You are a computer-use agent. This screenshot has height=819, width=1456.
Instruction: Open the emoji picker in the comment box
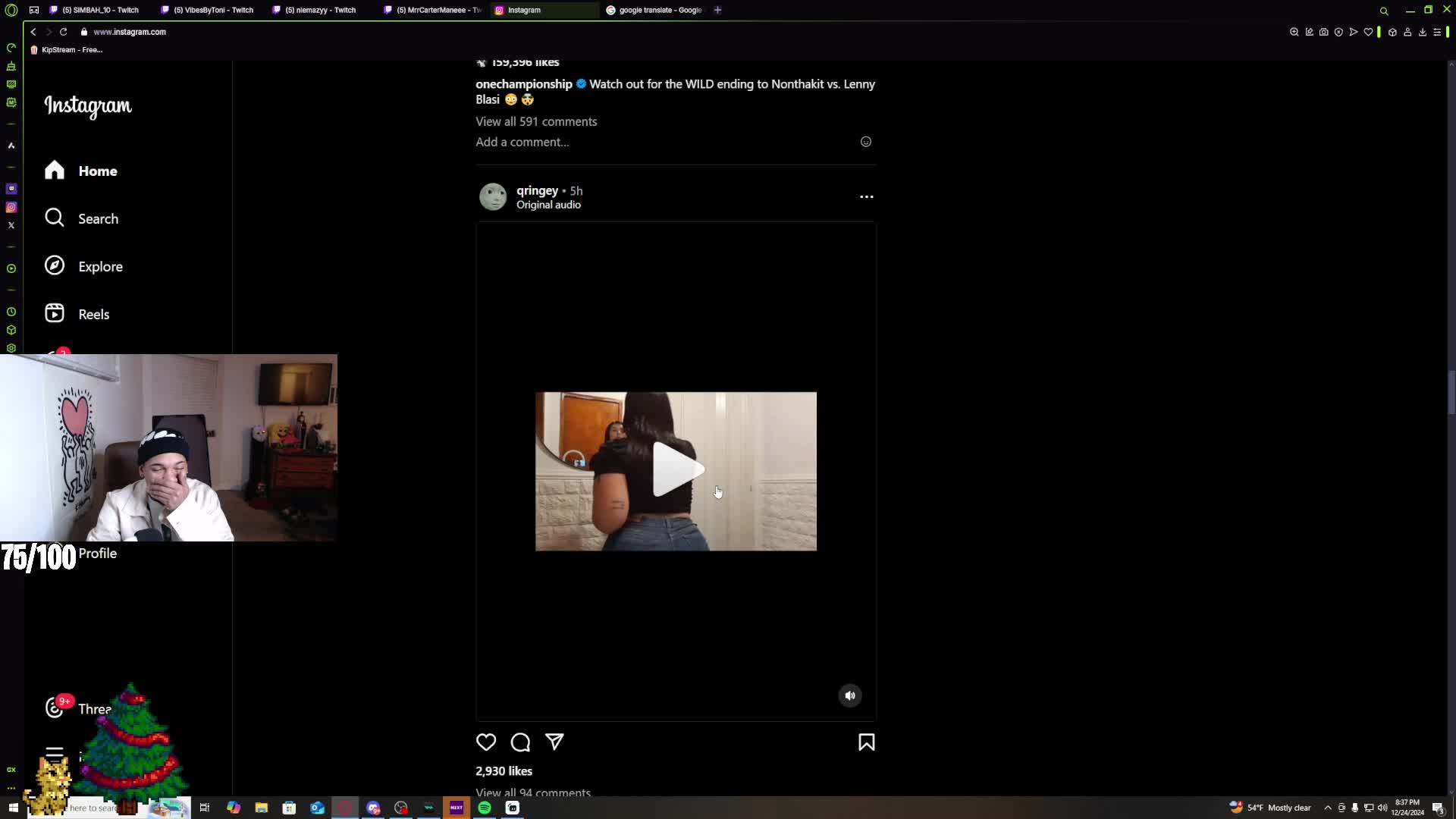[x=866, y=142]
